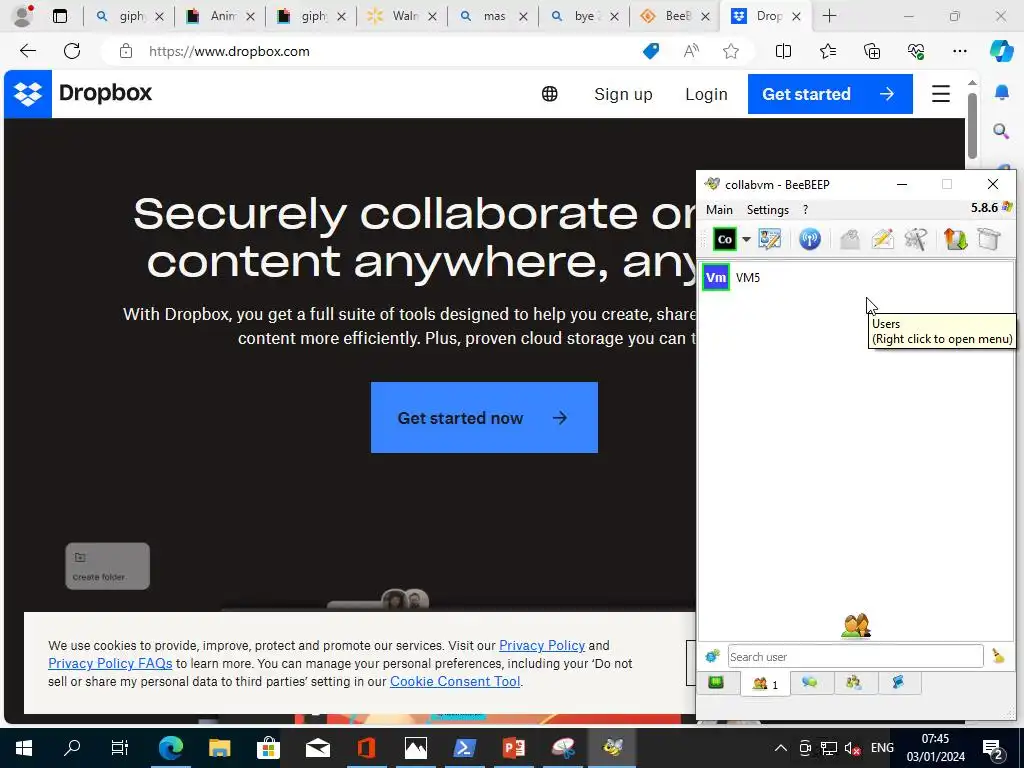Click the Get started button in Dropbox header
Screen dimensions: 1024x768
coord(830,94)
